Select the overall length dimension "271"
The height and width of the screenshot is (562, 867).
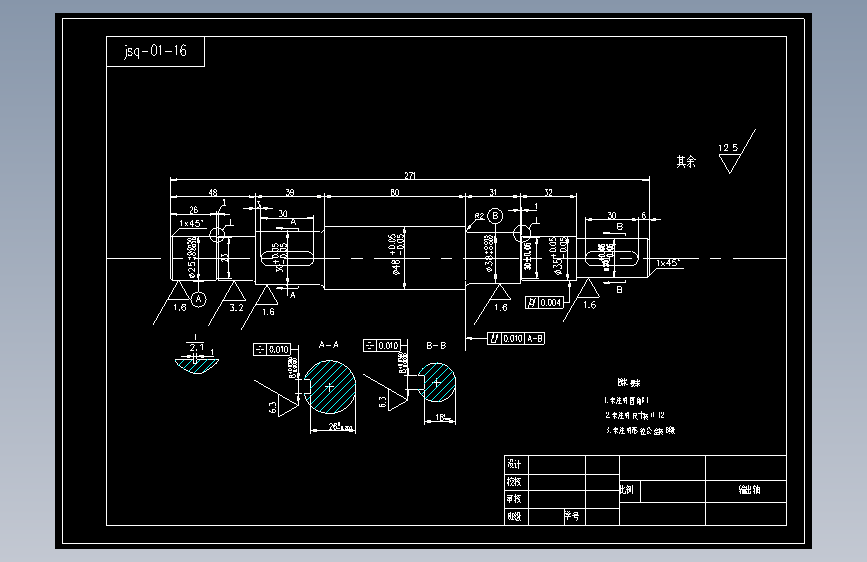(410, 175)
